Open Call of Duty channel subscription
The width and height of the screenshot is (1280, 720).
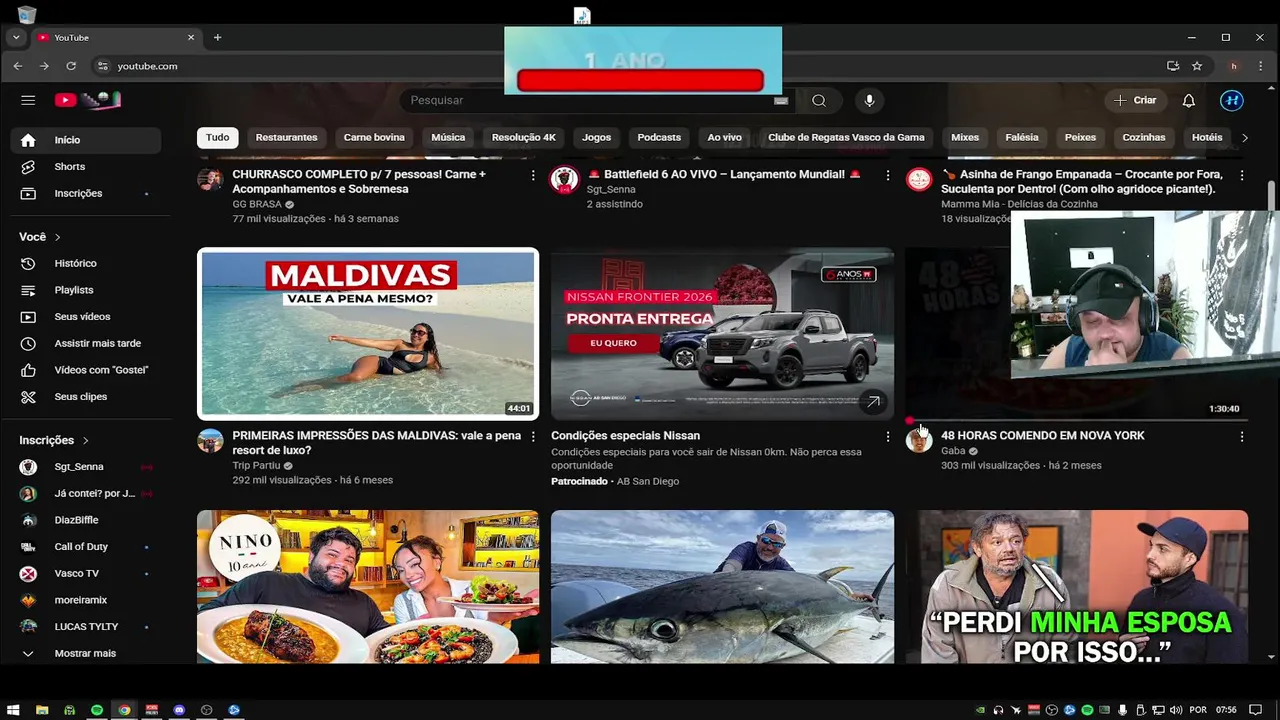[x=86, y=547]
